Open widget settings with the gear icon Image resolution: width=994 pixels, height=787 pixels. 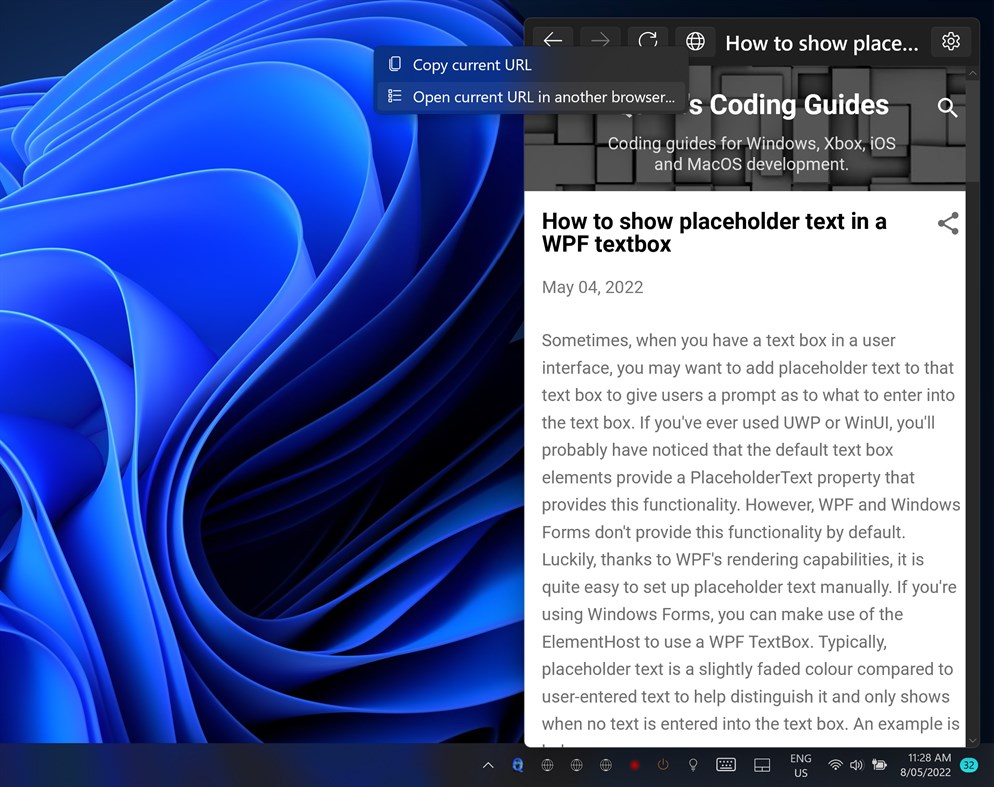(950, 41)
